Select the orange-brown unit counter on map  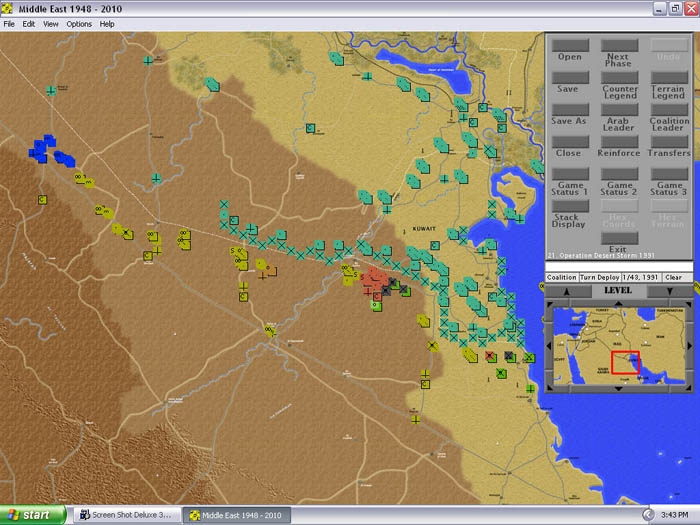(271, 271)
